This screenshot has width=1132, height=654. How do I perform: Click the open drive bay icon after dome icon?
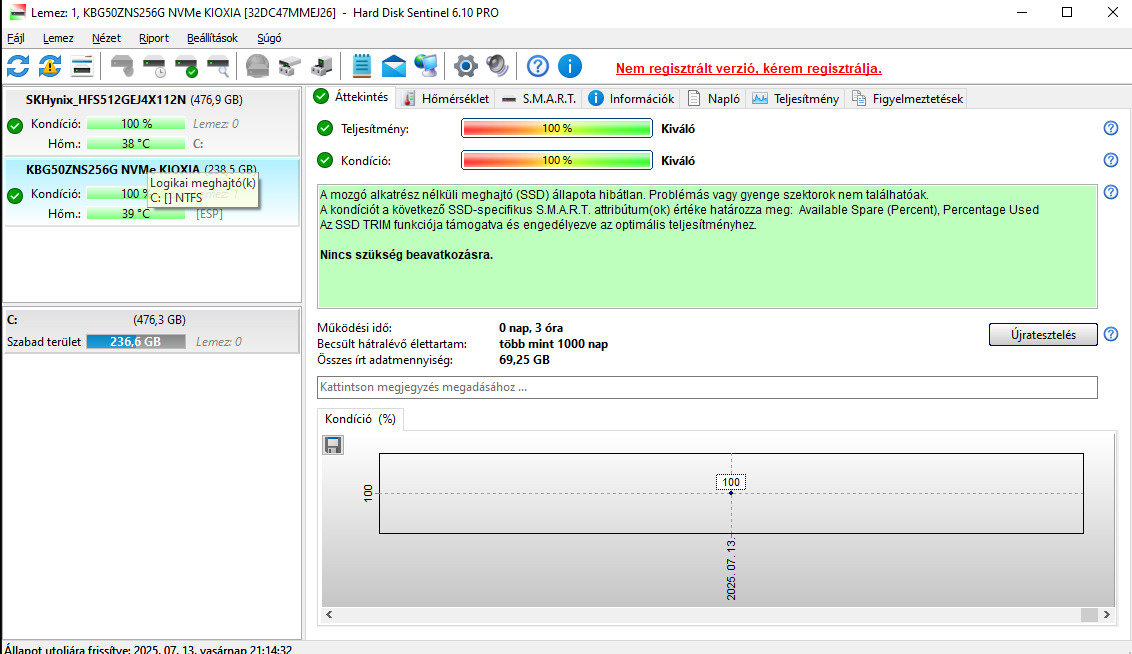click(289, 66)
